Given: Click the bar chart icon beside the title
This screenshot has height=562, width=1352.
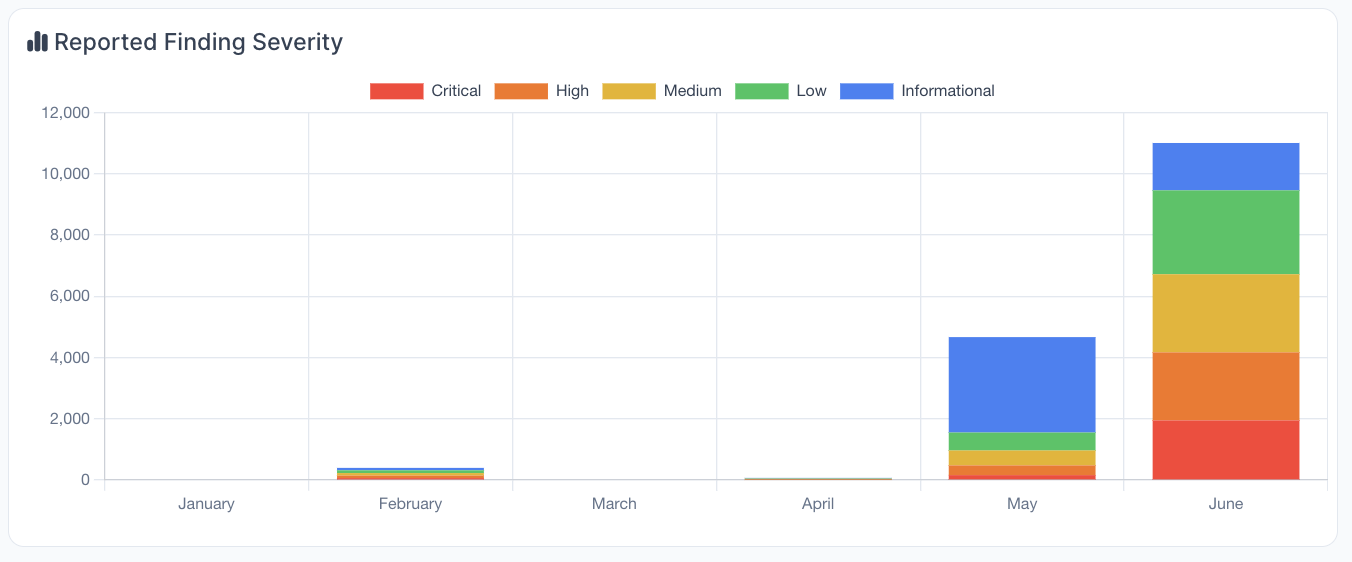Looking at the screenshot, I should 37,42.
